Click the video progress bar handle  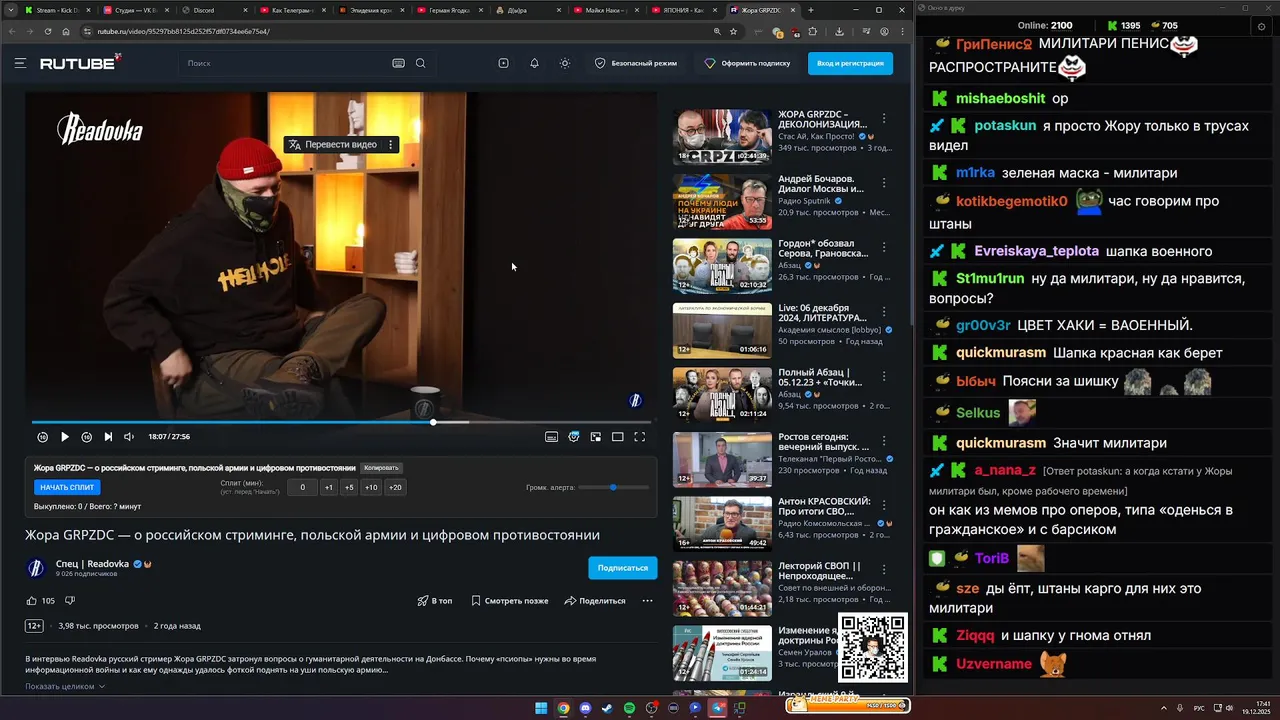(433, 422)
